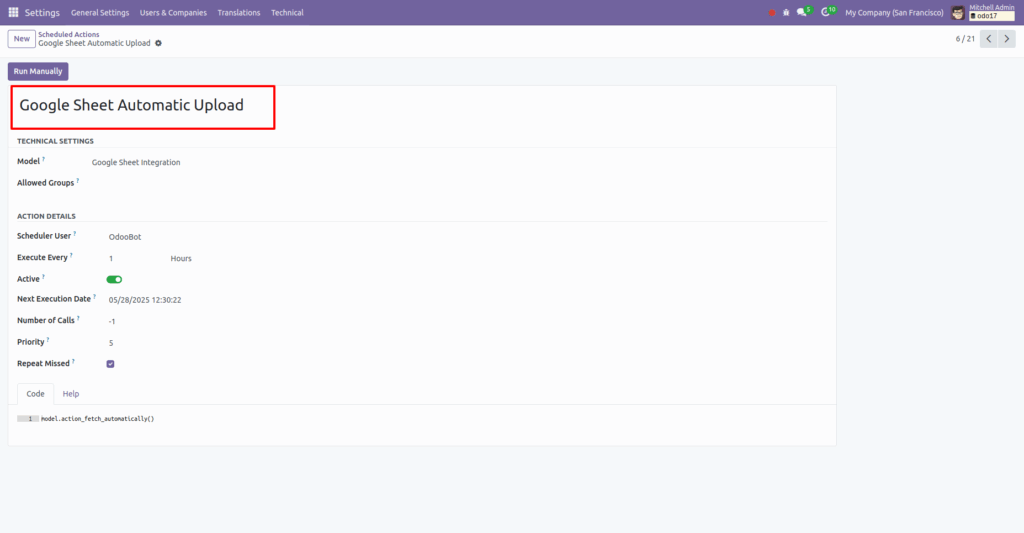Toggle the Active switch off
Viewport: 1024px width, 533px height.
tap(114, 280)
